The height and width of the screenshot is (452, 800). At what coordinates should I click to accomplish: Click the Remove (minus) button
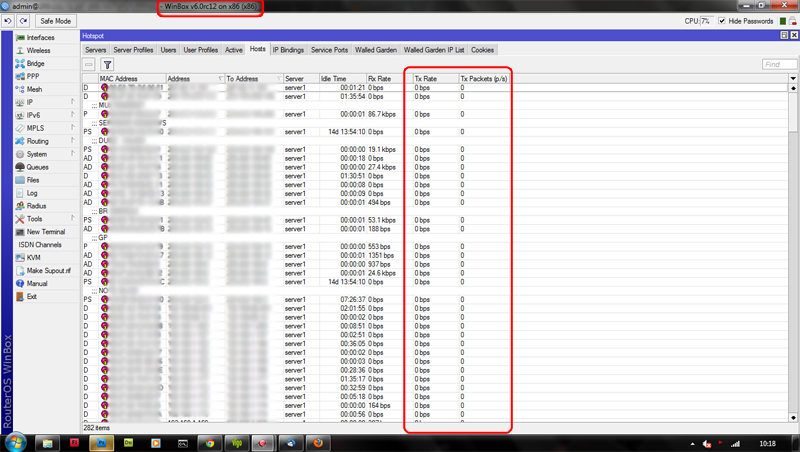89,65
